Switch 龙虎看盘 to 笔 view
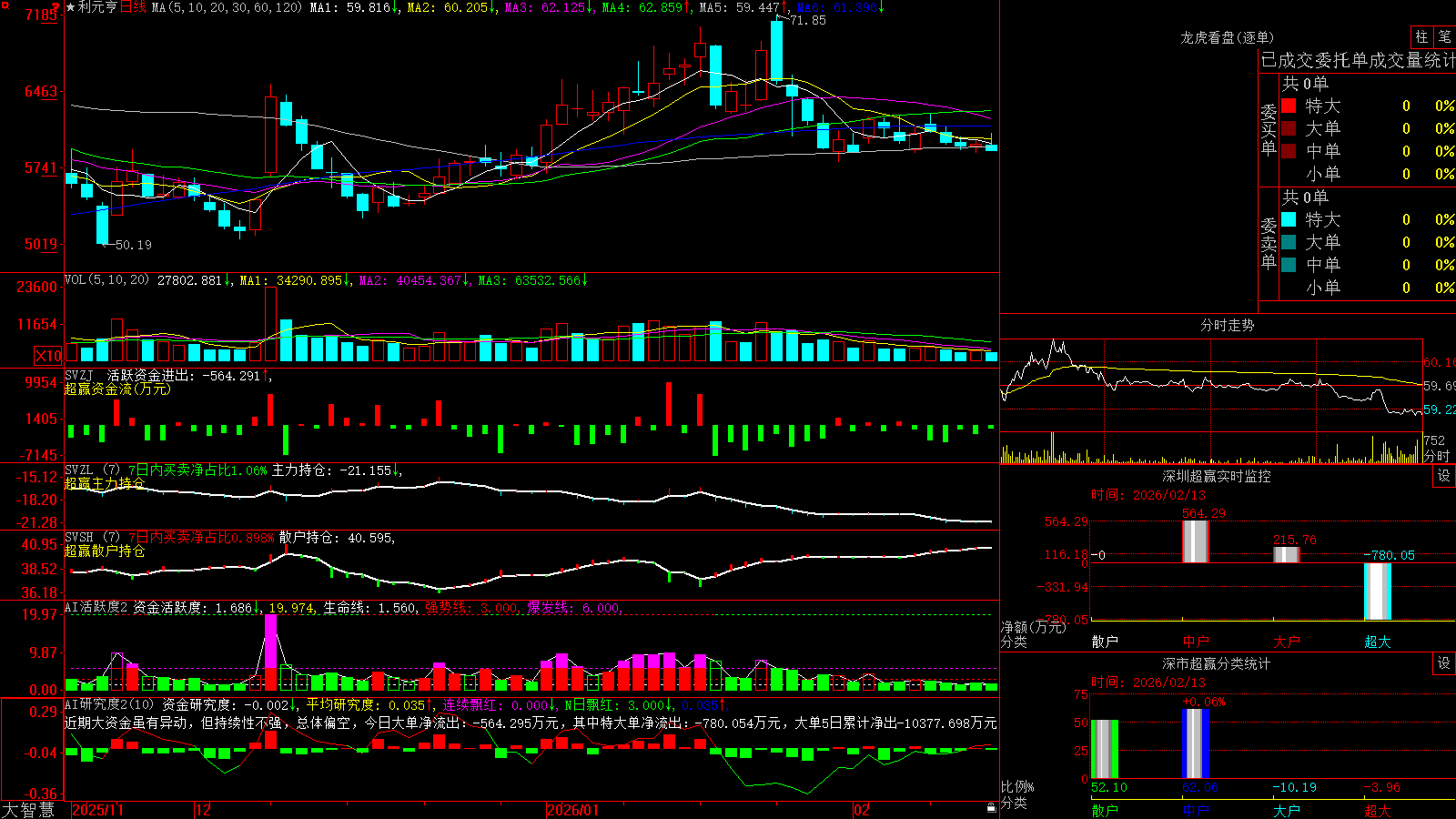The image size is (1456, 819). pos(1444,37)
